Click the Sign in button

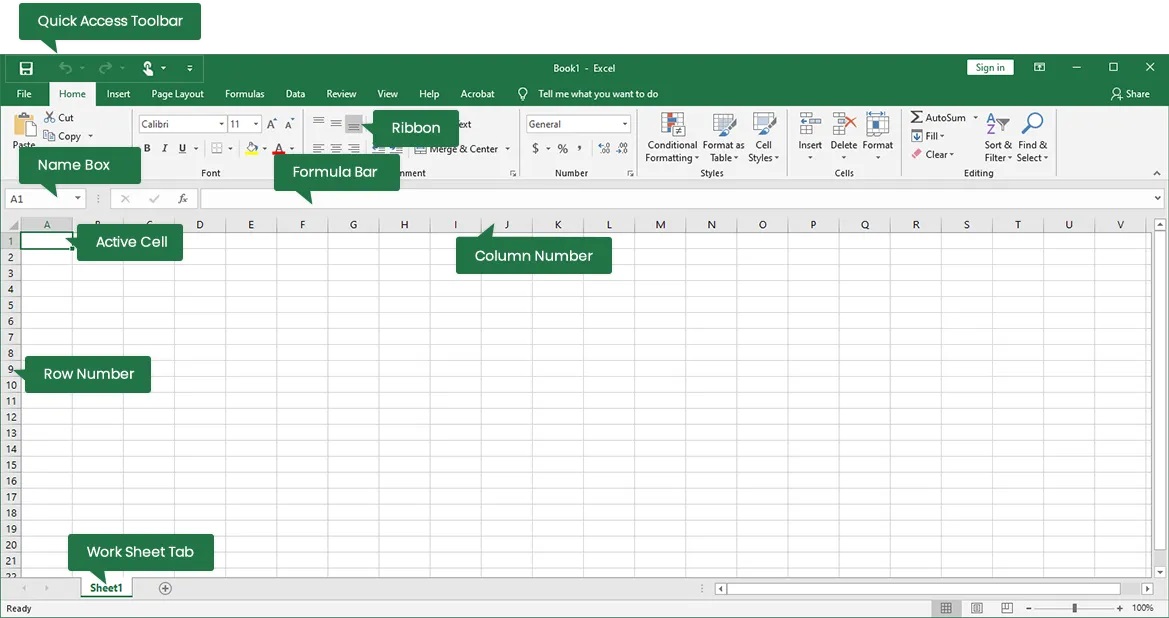tap(990, 67)
